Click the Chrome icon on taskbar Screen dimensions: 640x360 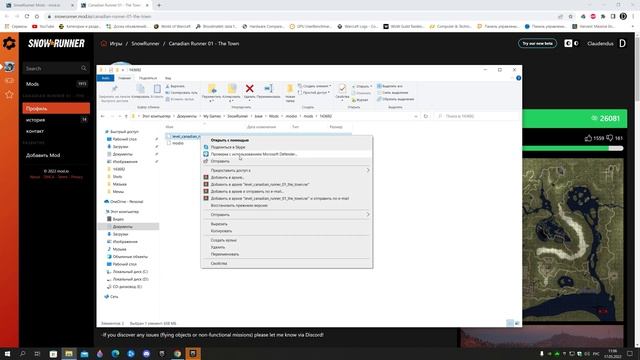click(x=178, y=353)
